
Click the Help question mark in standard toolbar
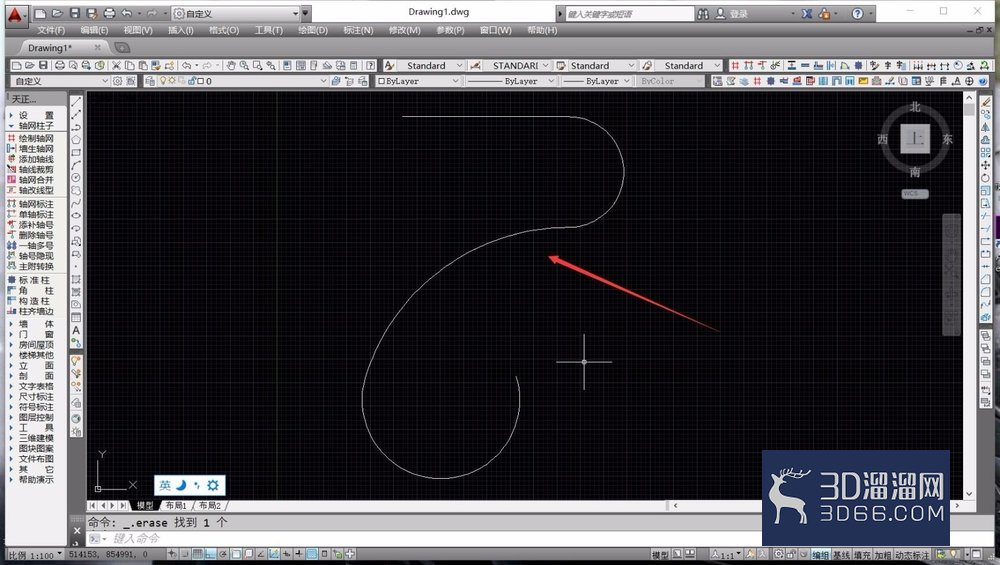click(370, 65)
